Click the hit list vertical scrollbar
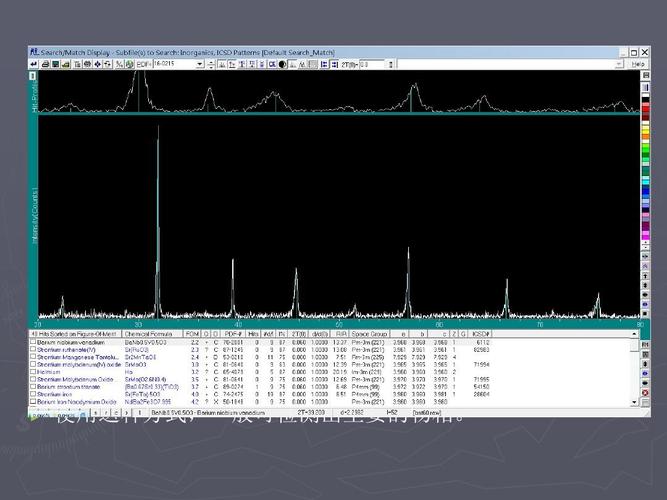667x500 pixels. 634,370
